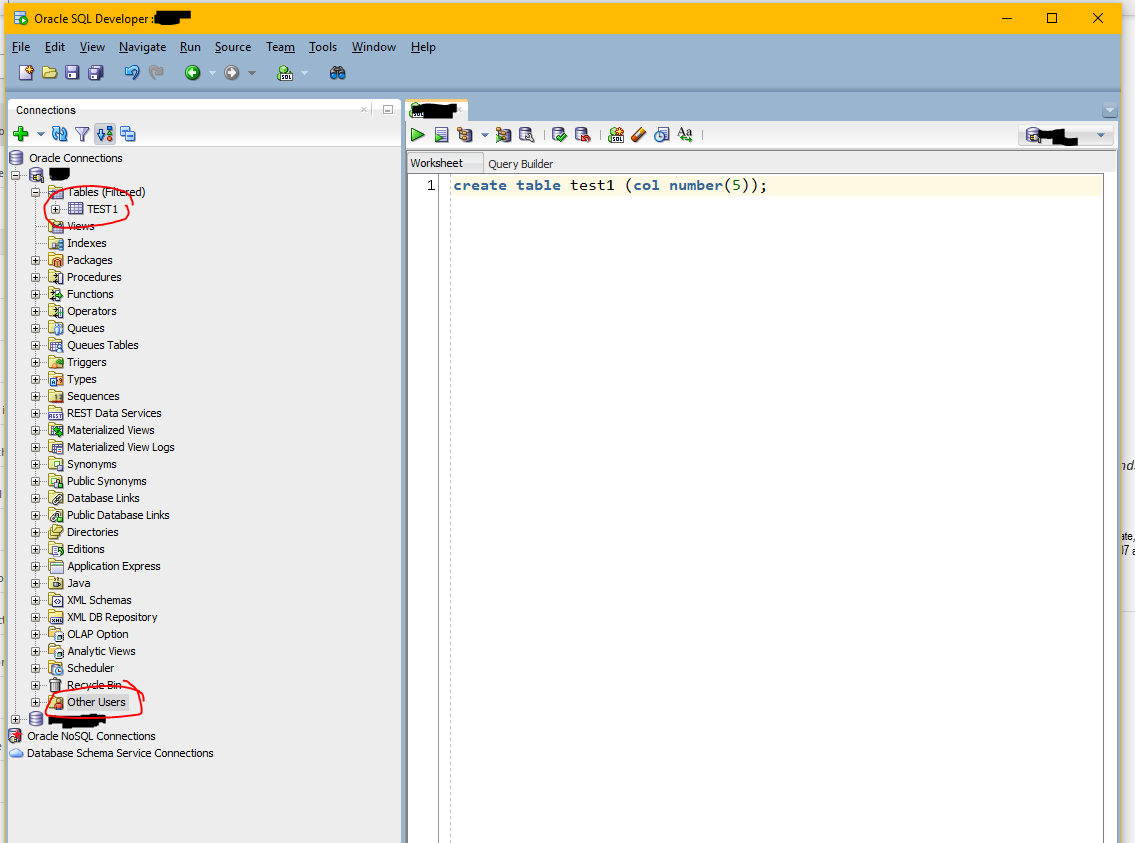
Task: Navigate forward with the gray arrow
Action: tap(232, 72)
